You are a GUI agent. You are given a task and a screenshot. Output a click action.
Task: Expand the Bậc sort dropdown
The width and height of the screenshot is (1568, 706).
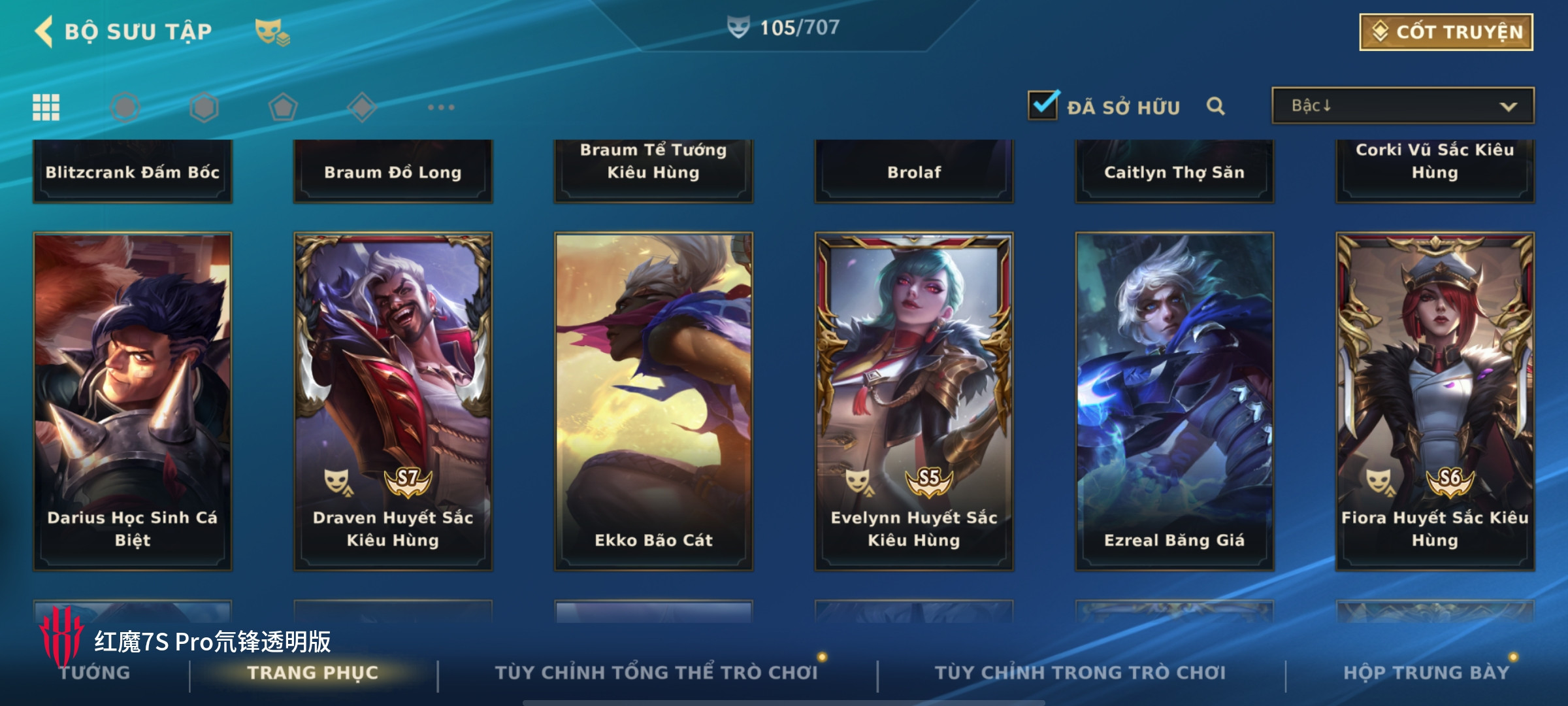(1403, 105)
